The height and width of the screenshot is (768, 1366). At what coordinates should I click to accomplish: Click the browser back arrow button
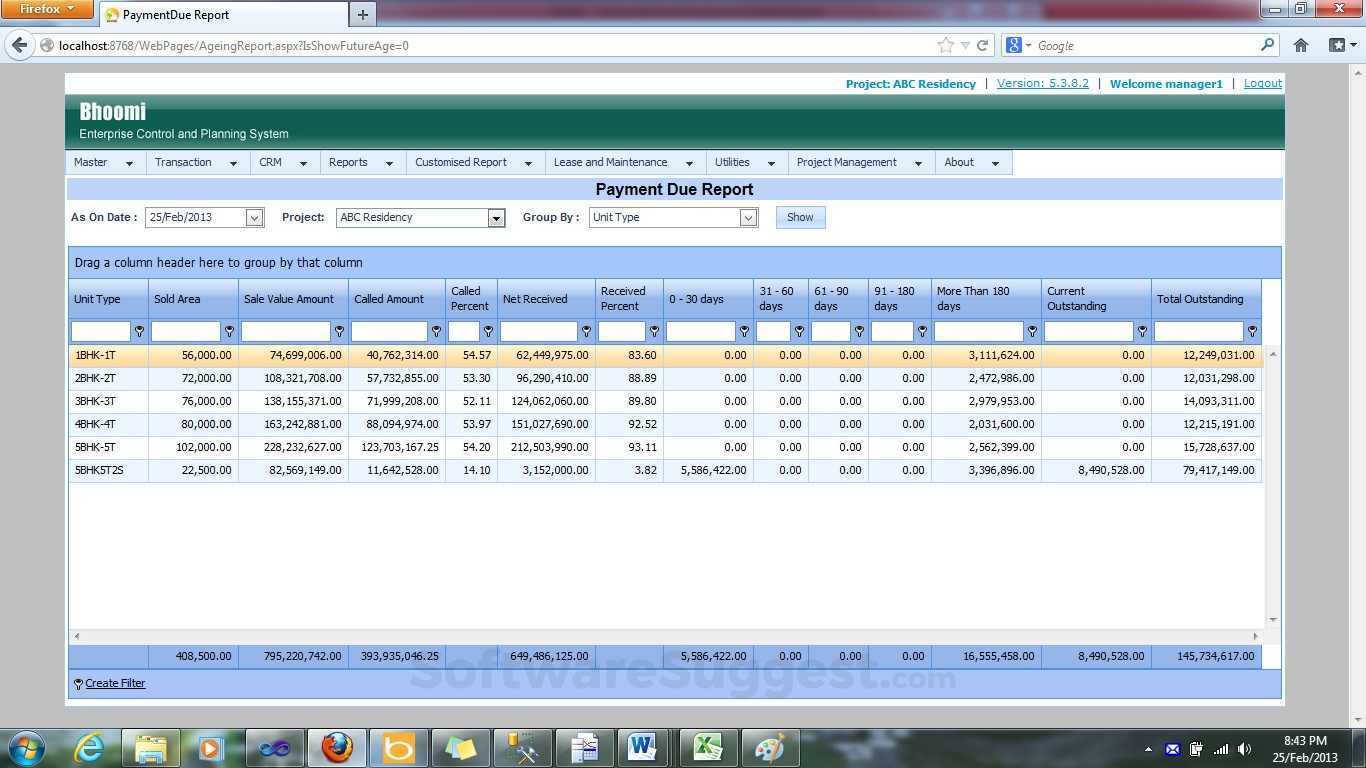click(20, 45)
